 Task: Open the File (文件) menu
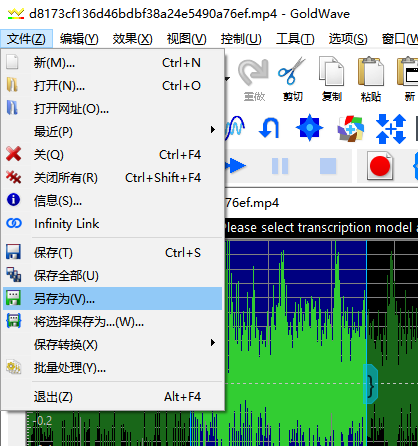click(26, 39)
